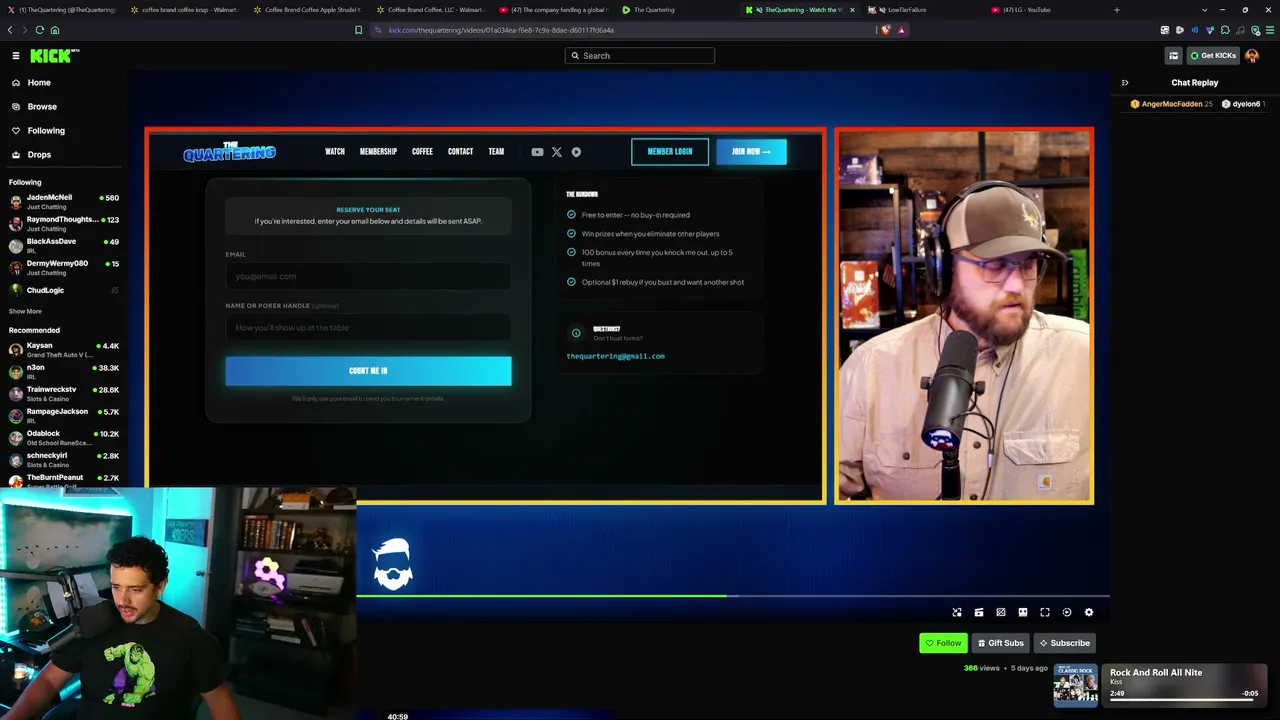The width and height of the screenshot is (1280, 720).
Task: Switch to the Coffee Brand Coffee, LLC tab
Action: click(x=432, y=10)
